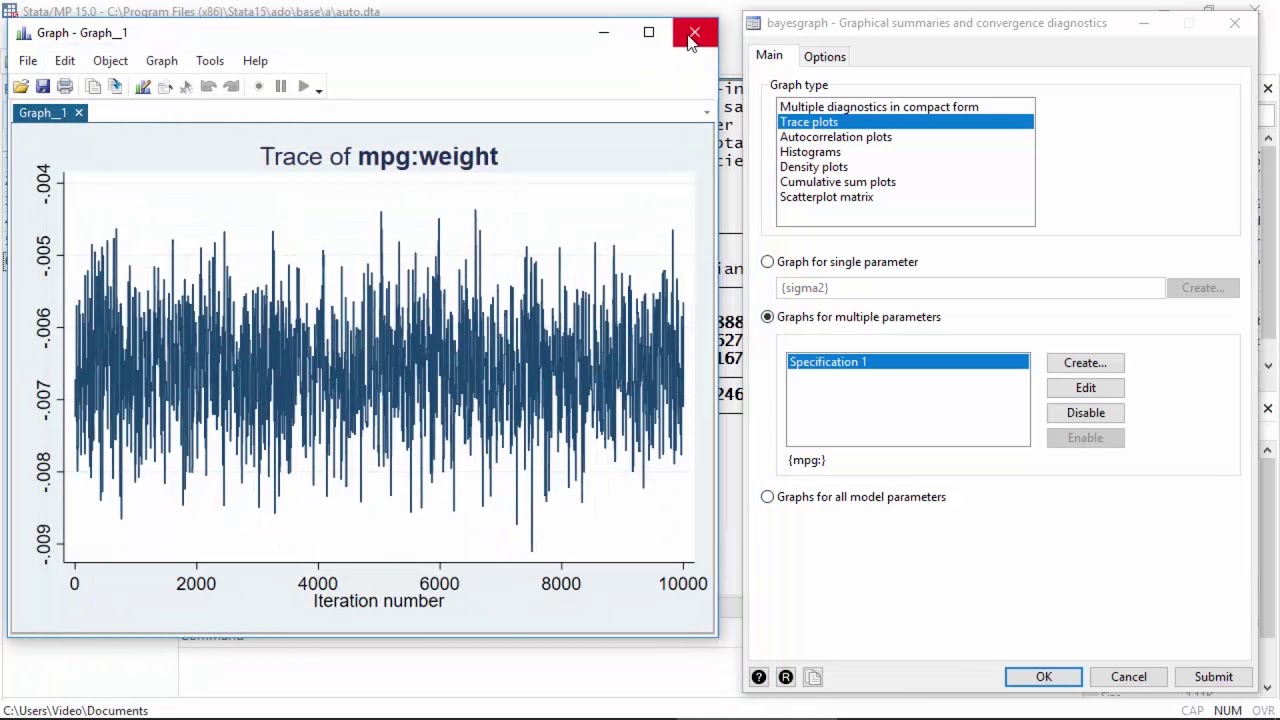This screenshot has width=1280, height=720.
Task: Click the redo arrow in the Graph toolbar
Action: tap(231, 87)
